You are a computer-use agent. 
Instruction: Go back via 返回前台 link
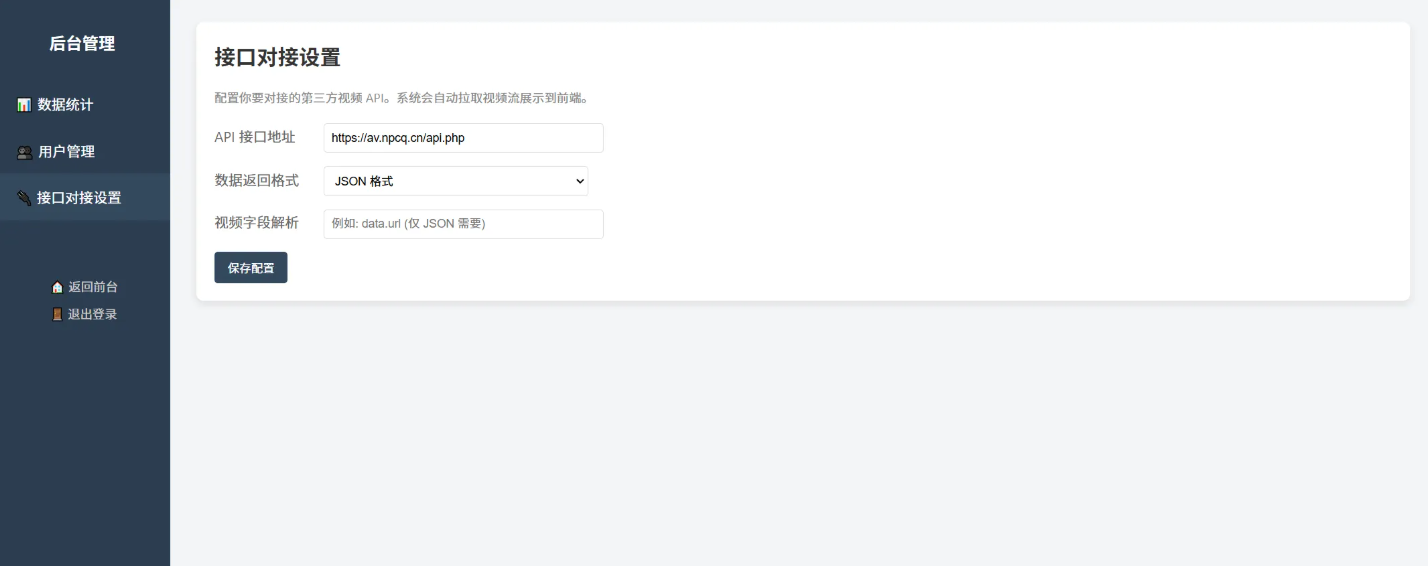pyautogui.click(x=85, y=287)
